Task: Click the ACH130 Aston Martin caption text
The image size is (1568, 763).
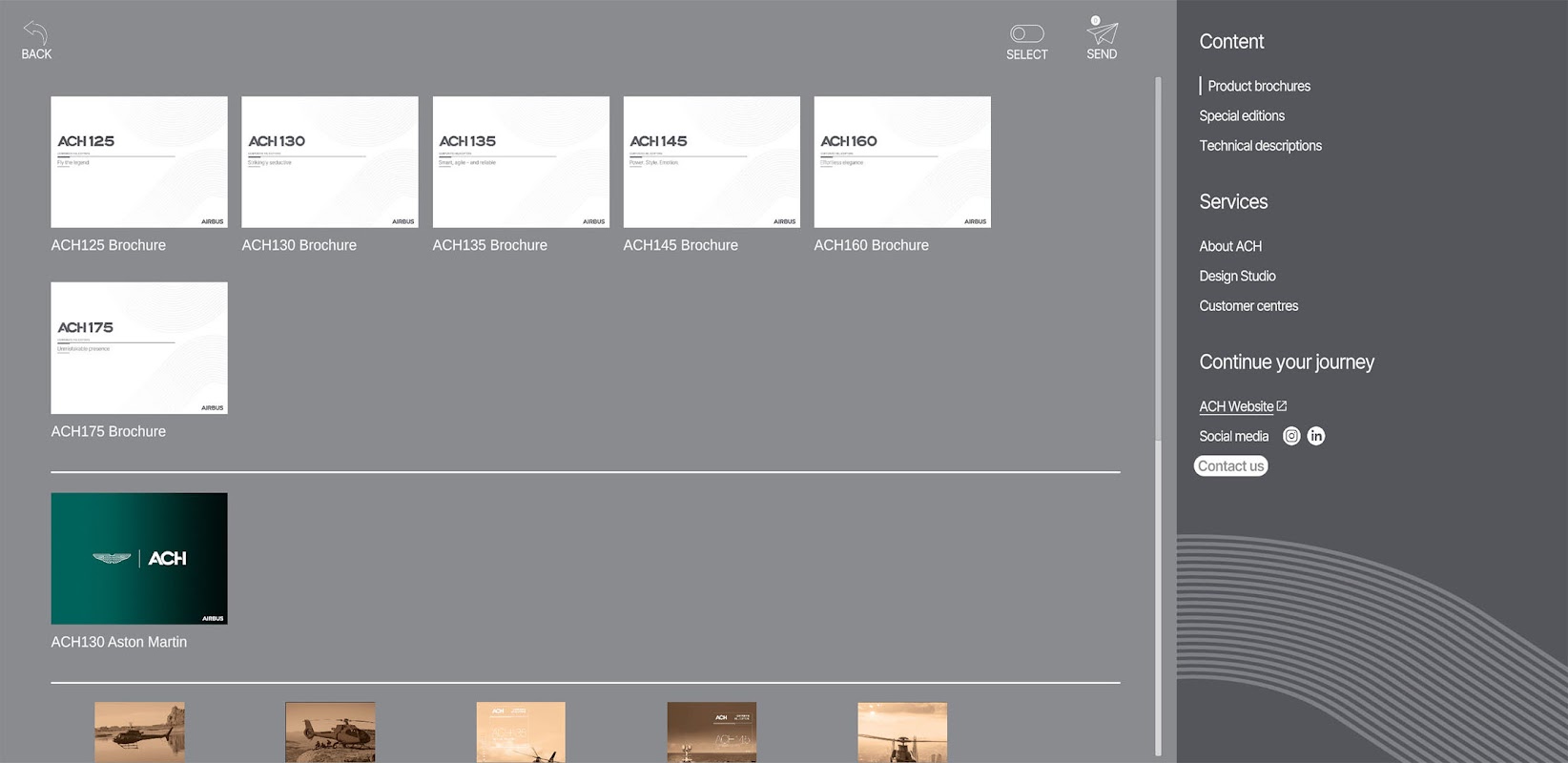Action: click(119, 642)
